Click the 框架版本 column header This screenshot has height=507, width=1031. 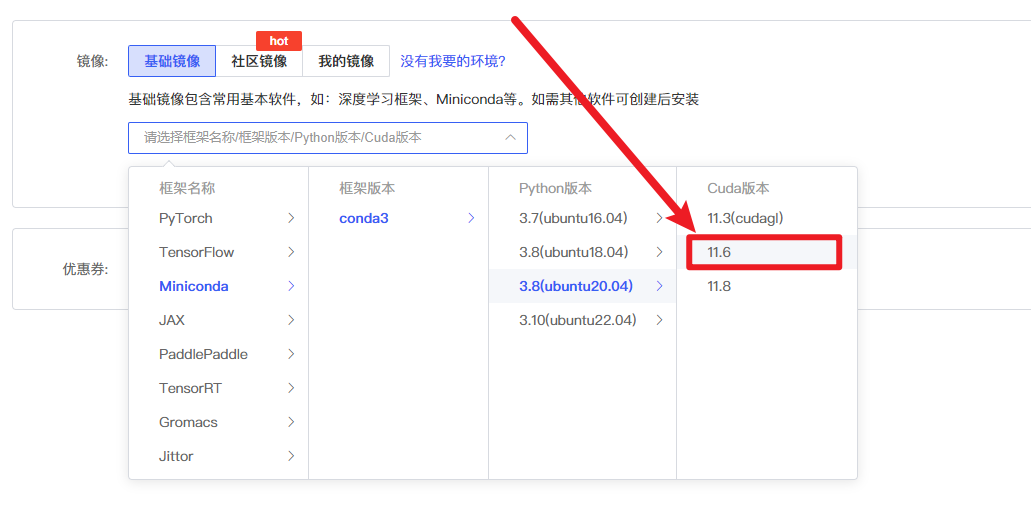click(367, 188)
